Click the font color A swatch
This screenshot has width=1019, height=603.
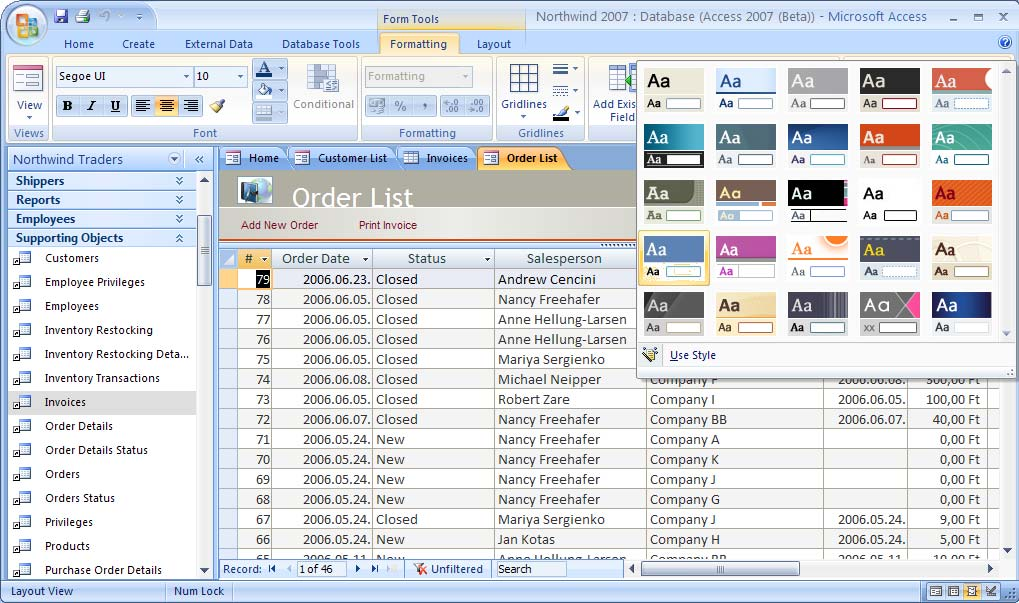pos(264,68)
